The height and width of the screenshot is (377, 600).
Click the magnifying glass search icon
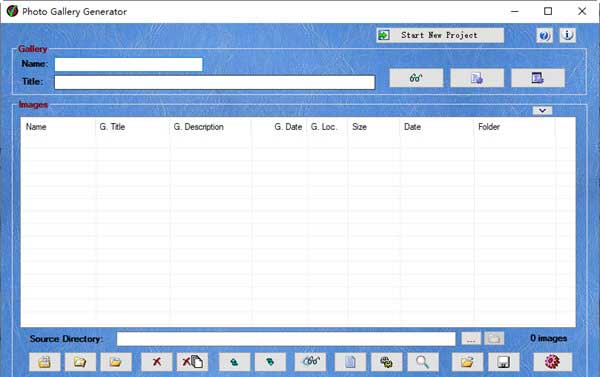click(x=423, y=362)
